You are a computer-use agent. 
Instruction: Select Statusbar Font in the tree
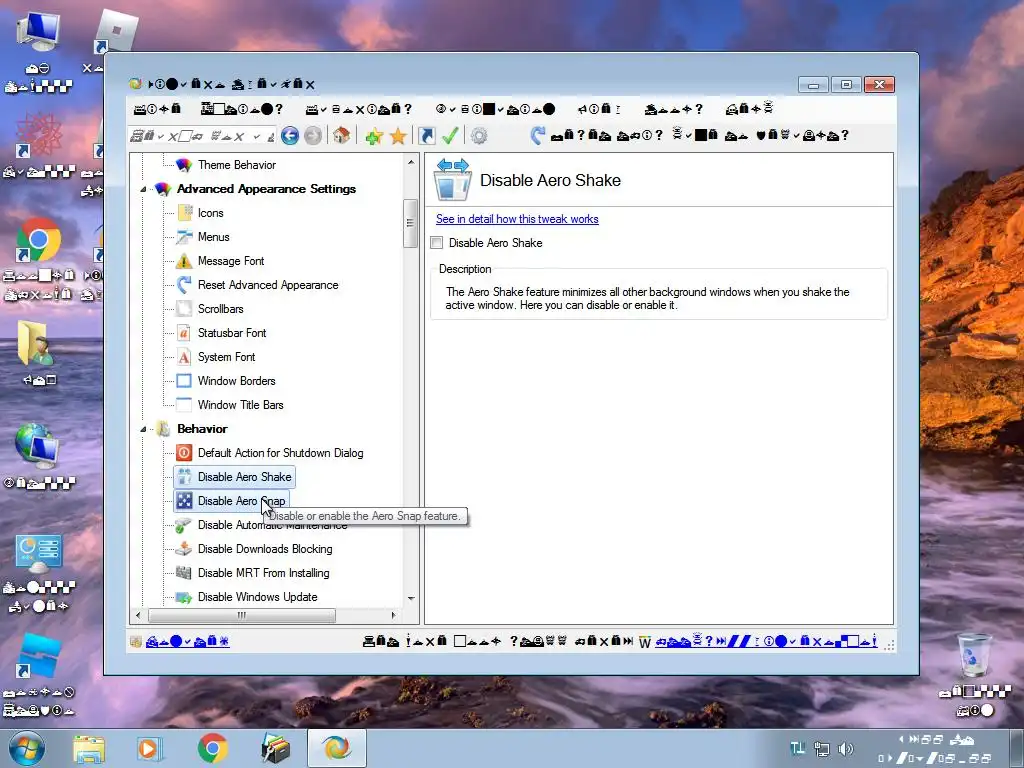point(232,333)
